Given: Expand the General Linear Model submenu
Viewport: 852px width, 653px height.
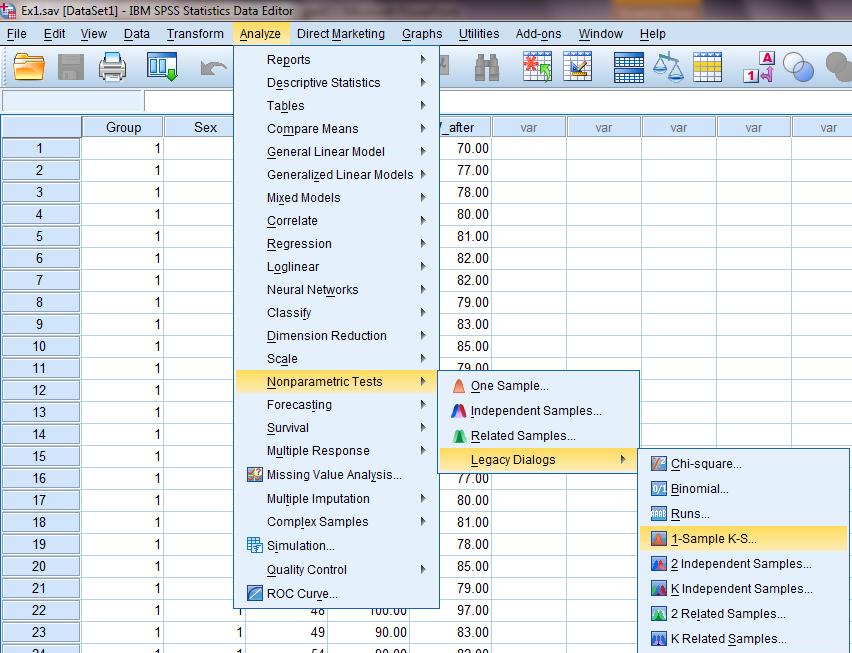Looking at the screenshot, I should point(336,152).
